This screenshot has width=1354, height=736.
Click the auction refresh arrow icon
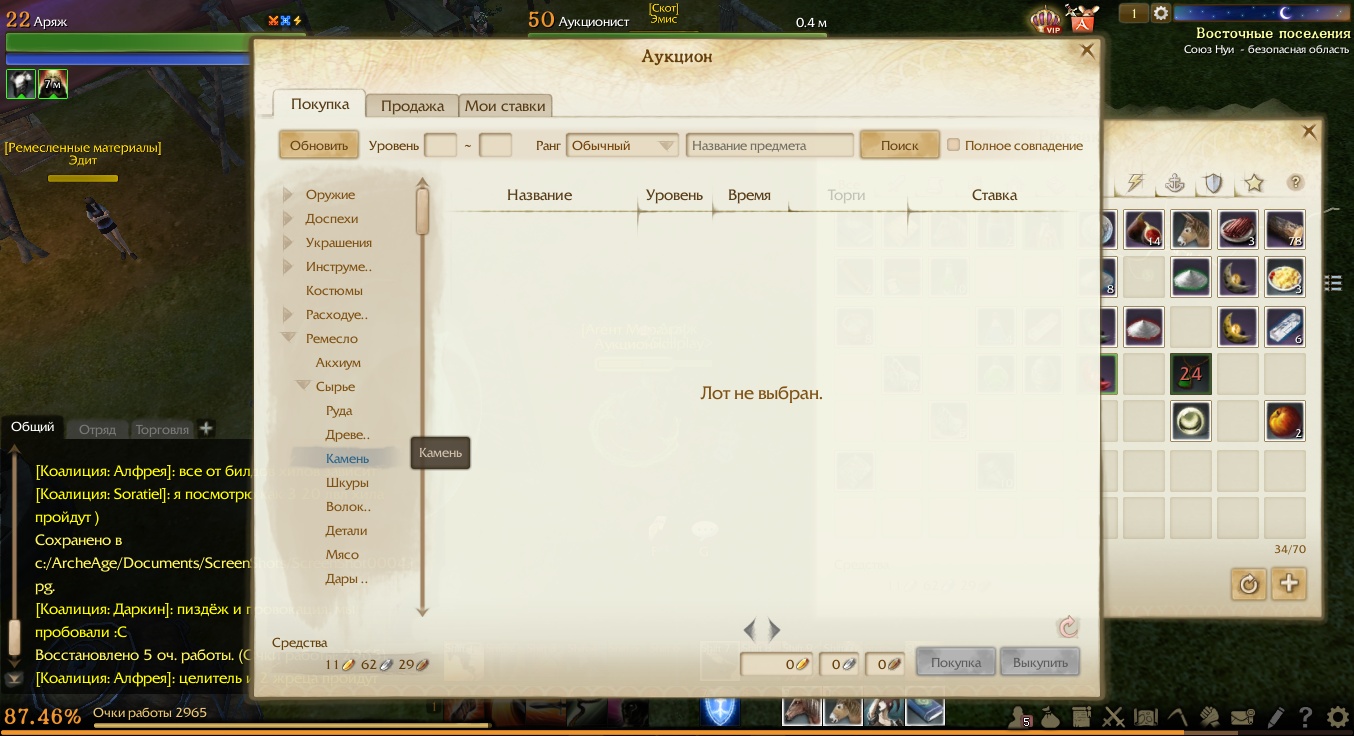click(x=1068, y=627)
